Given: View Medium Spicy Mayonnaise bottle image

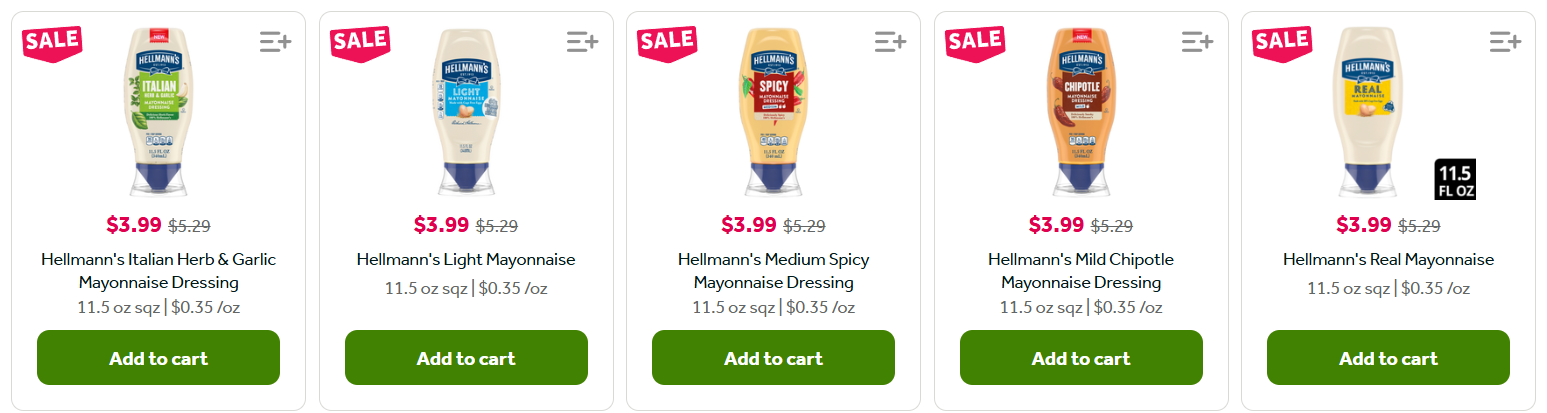Looking at the screenshot, I should [773, 112].
